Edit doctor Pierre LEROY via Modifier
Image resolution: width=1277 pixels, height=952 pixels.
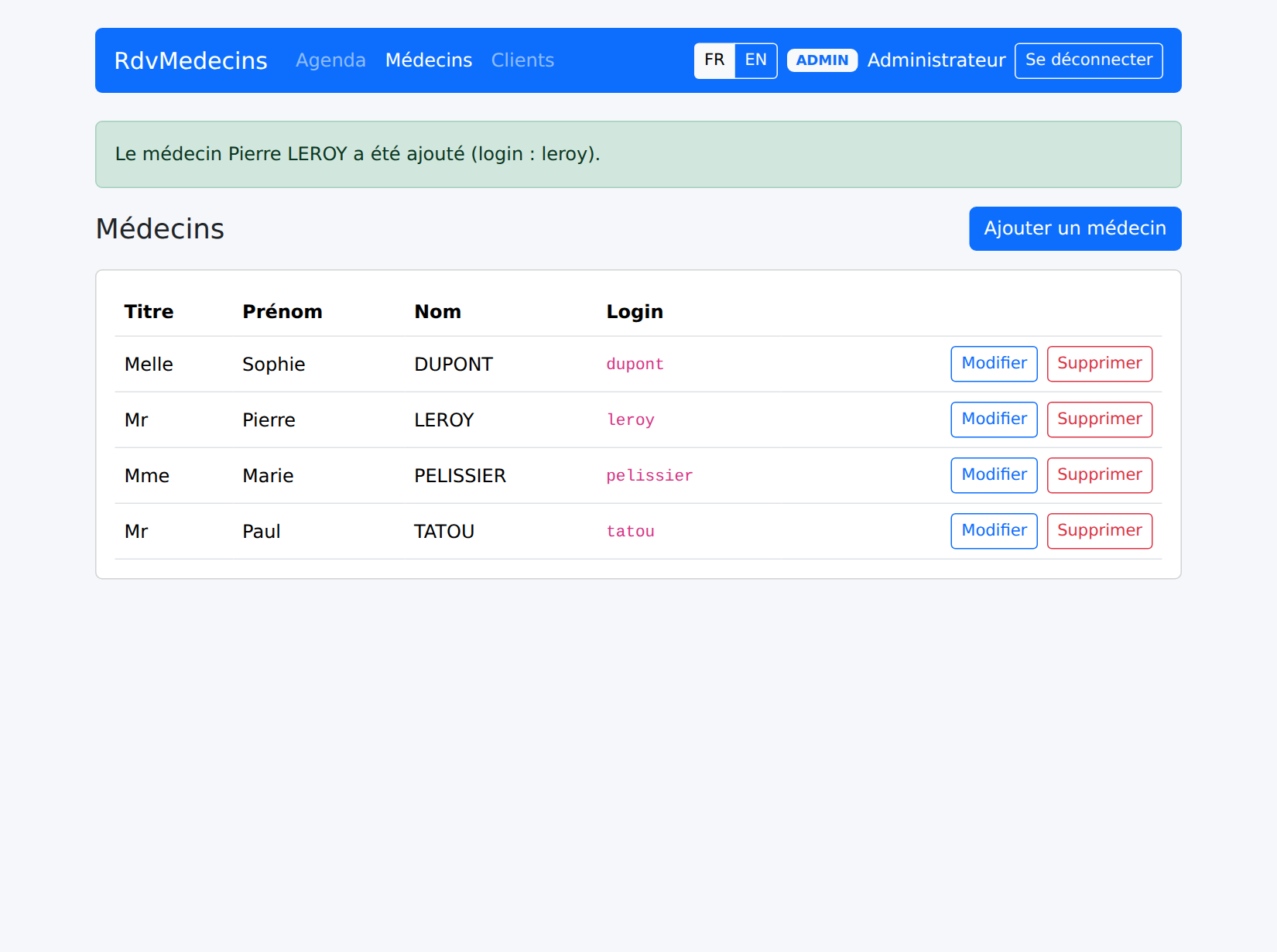point(994,419)
